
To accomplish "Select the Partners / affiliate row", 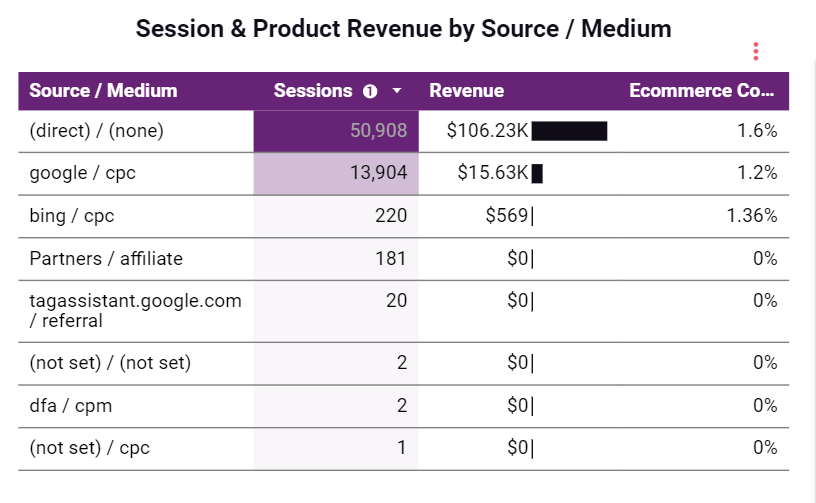I will 106,259.
